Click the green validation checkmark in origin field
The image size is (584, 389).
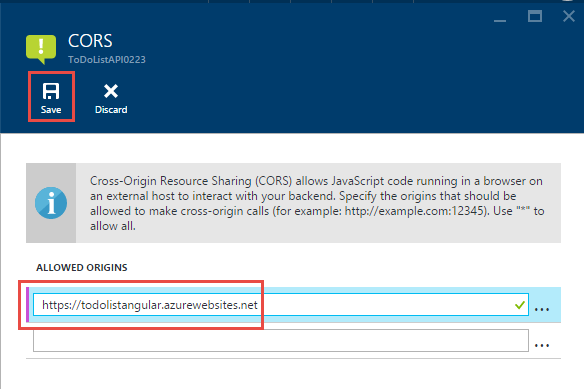click(x=520, y=305)
